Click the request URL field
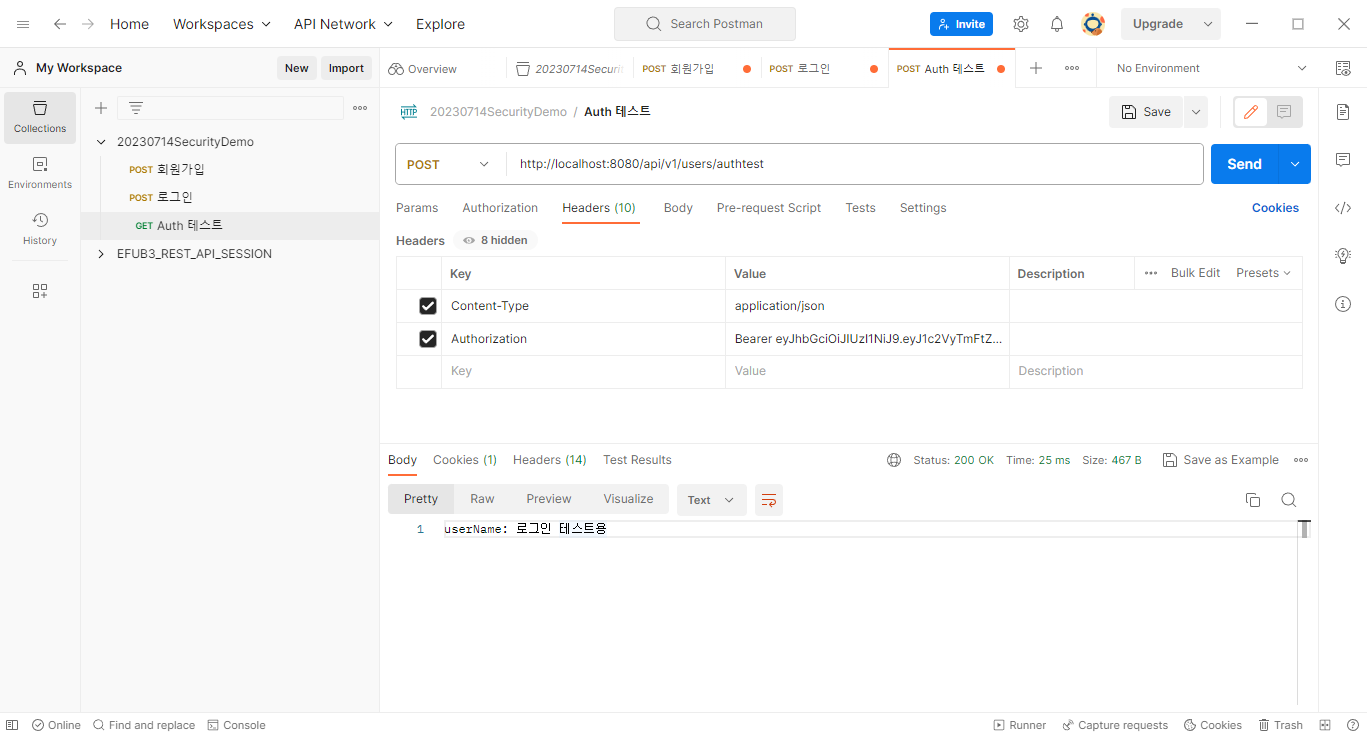 (855, 164)
